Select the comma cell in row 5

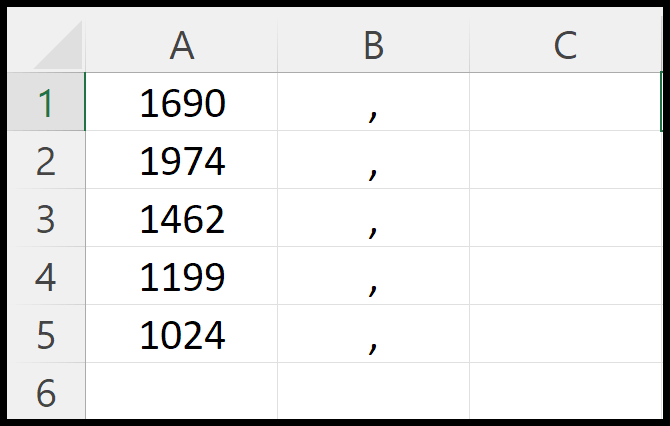pos(373,334)
